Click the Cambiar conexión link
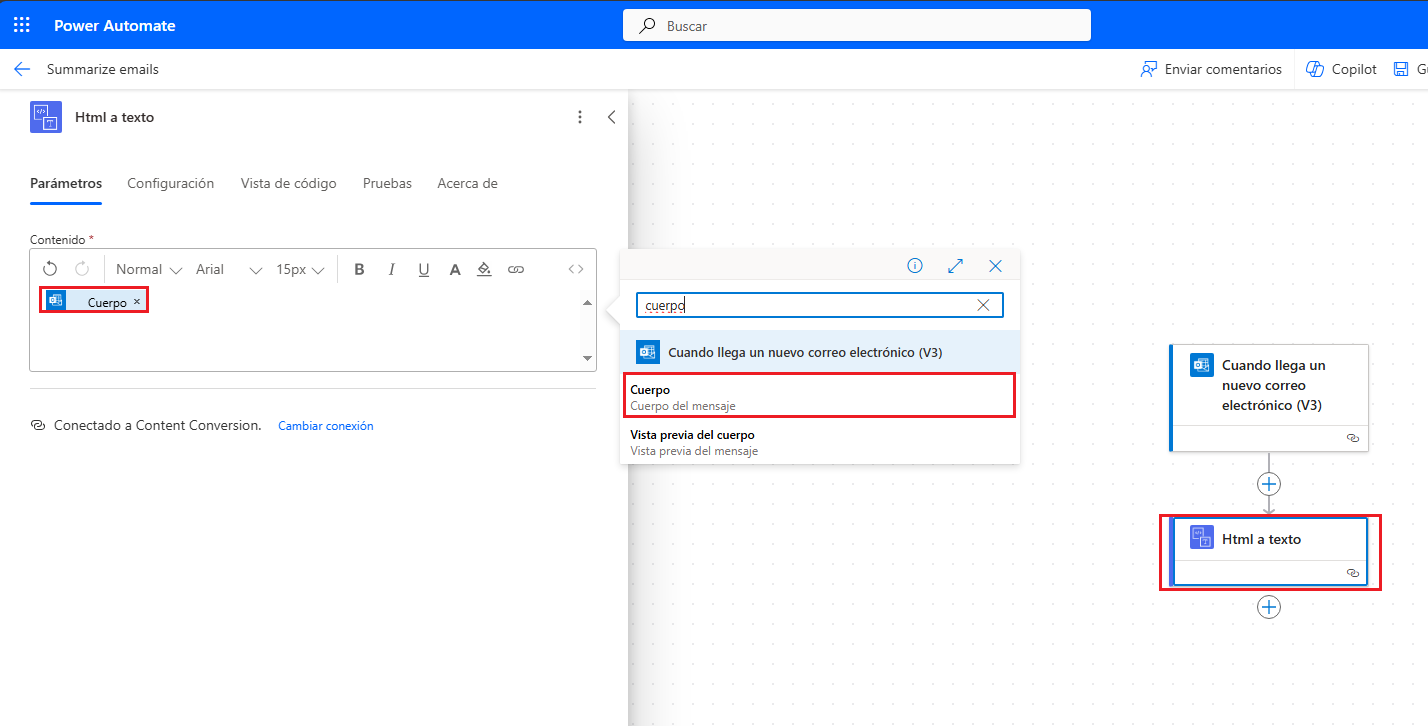1428x726 pixels. tap(326, 426)
